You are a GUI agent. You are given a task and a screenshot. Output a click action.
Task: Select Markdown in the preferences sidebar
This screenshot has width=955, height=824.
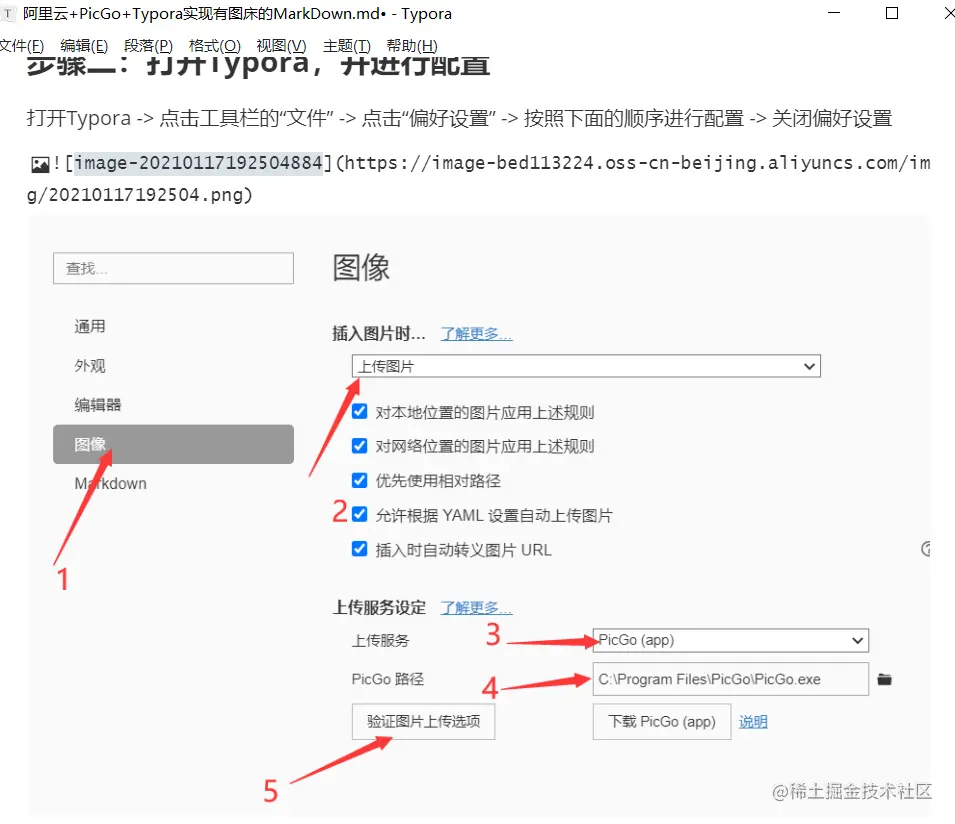tap(110, 484)
